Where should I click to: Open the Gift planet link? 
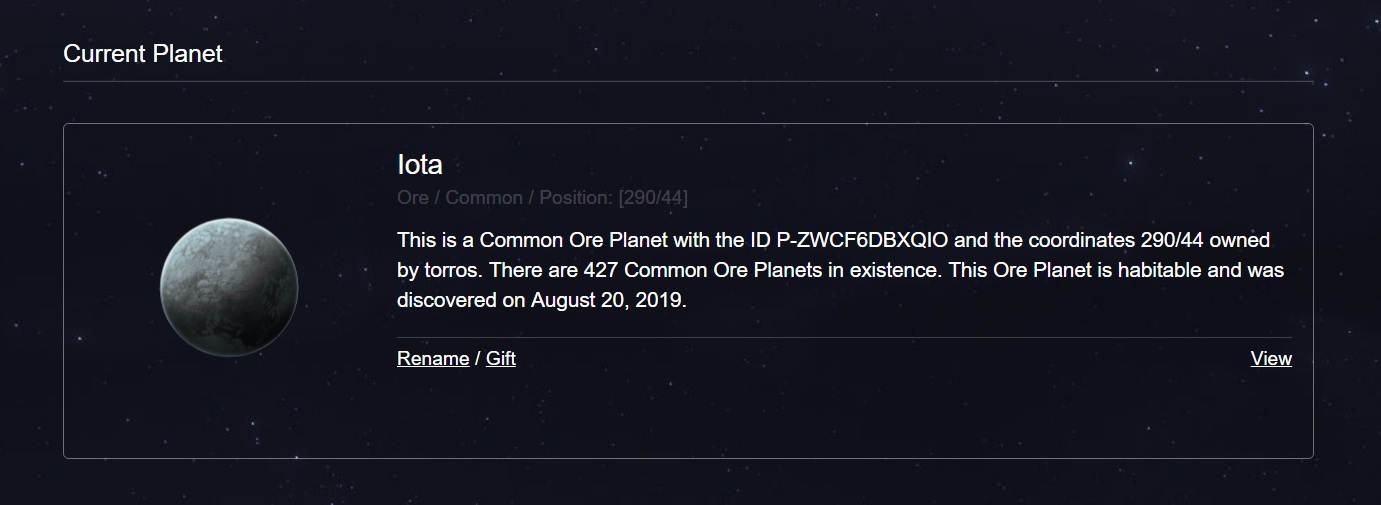click(501, 359)
